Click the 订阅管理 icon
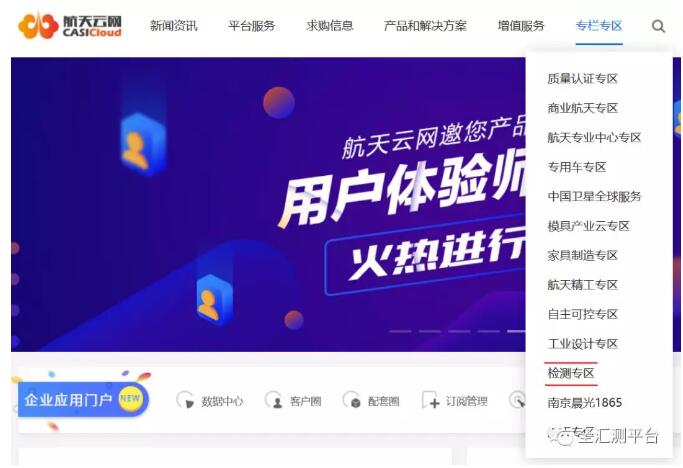 [x=430, y=400]
